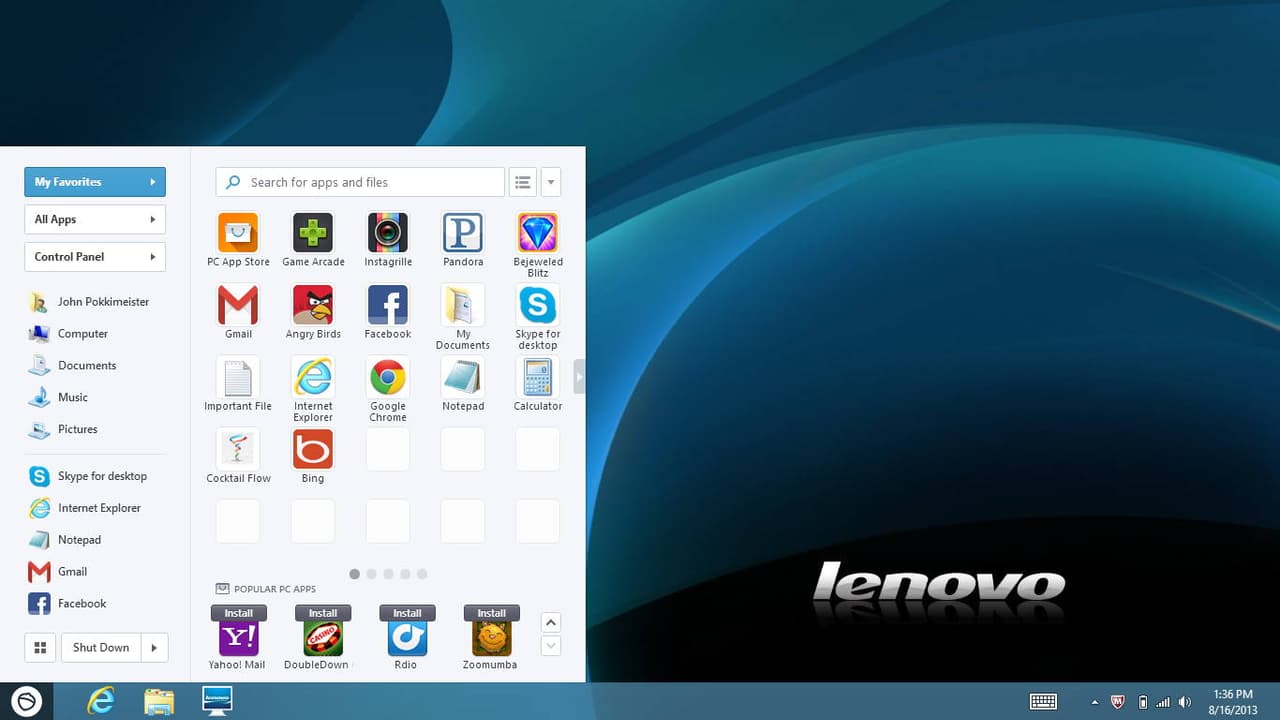The width and height of the screenshot is (1280, 720).
Task: Open Google Chrome in the app grid
Action: pyautogui.click(x=388, y=377)
